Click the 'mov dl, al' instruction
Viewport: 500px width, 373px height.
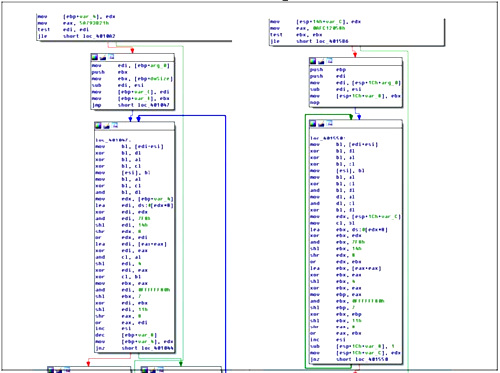(333, 197)
